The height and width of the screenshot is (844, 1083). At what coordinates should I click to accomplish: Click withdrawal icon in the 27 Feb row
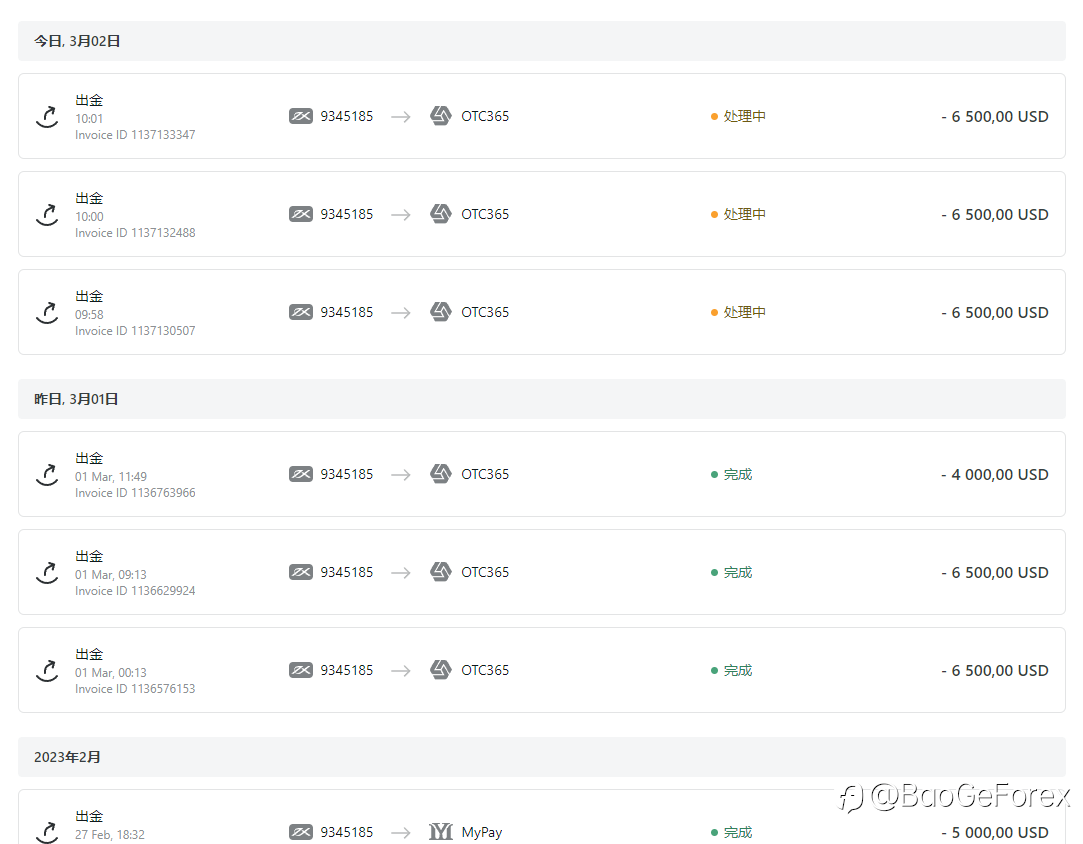(x=47, y=832)
